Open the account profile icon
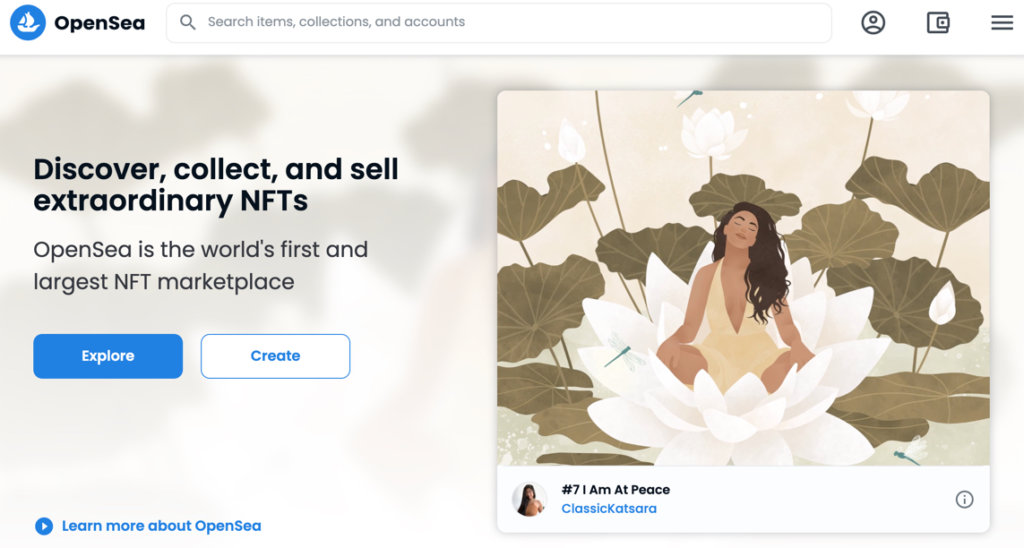 tap(873, 22)
